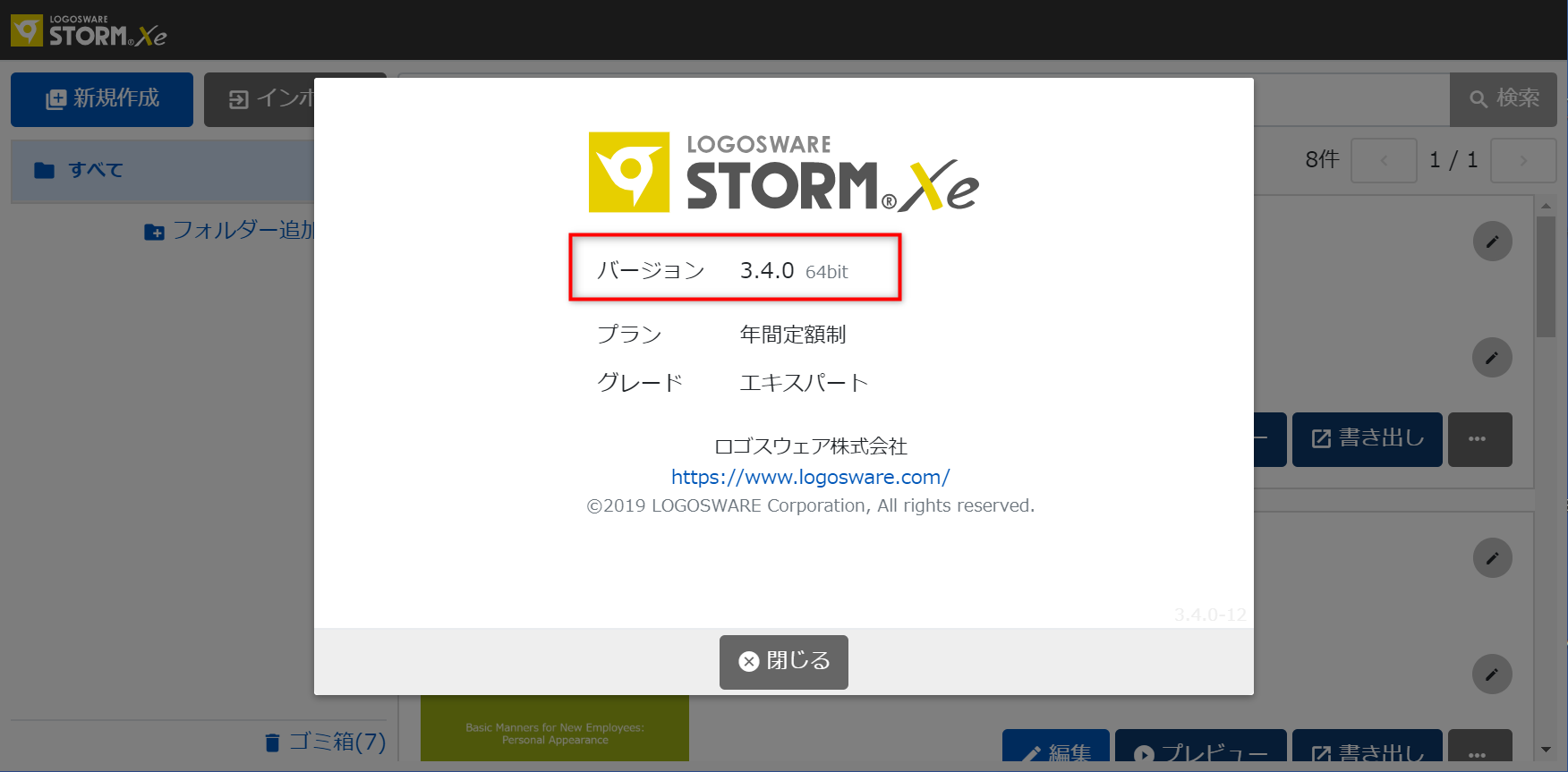Go to the next page arrow
1568x772 pixels.
1522,161
